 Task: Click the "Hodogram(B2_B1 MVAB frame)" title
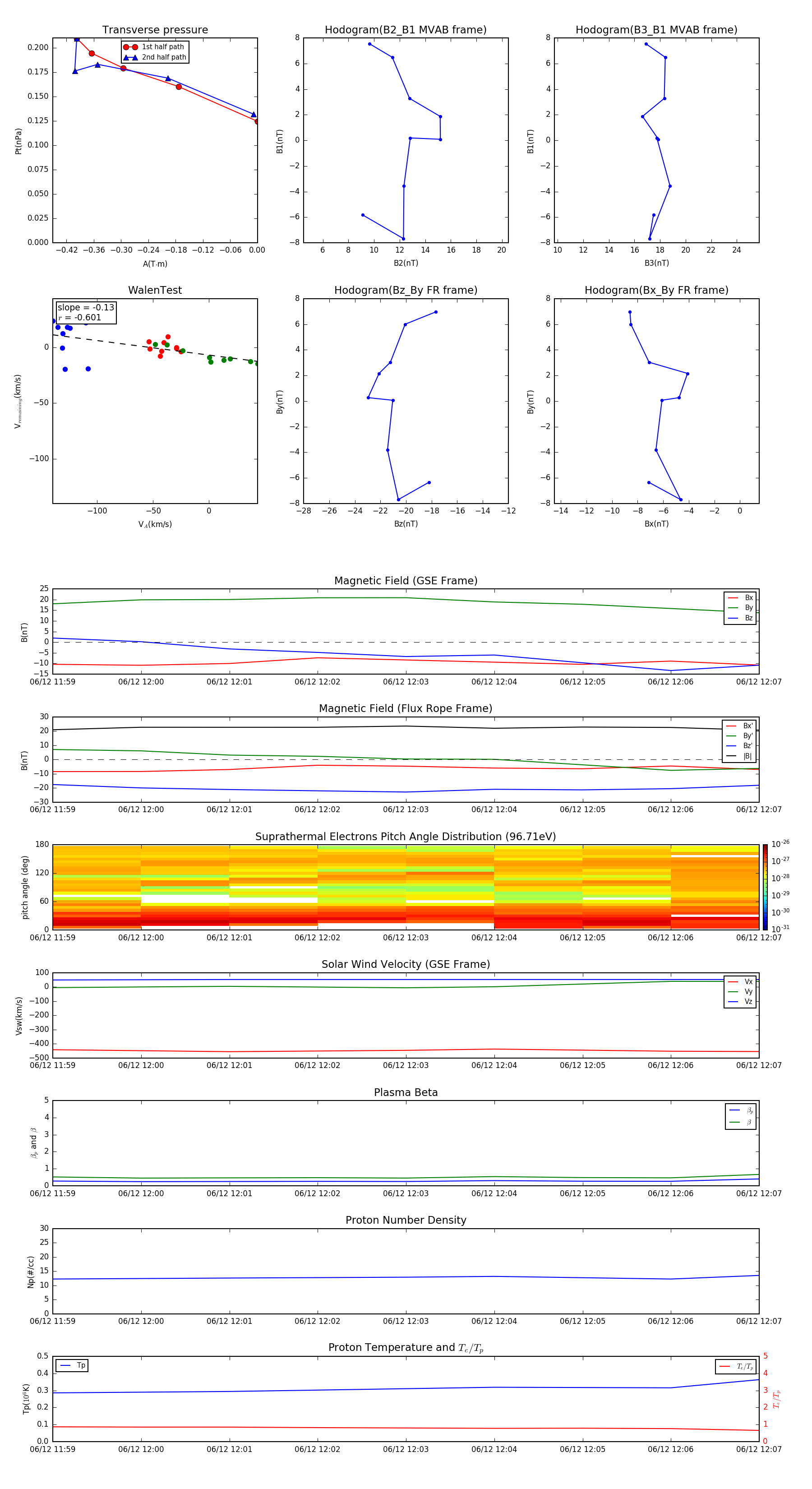click(406, 29)
